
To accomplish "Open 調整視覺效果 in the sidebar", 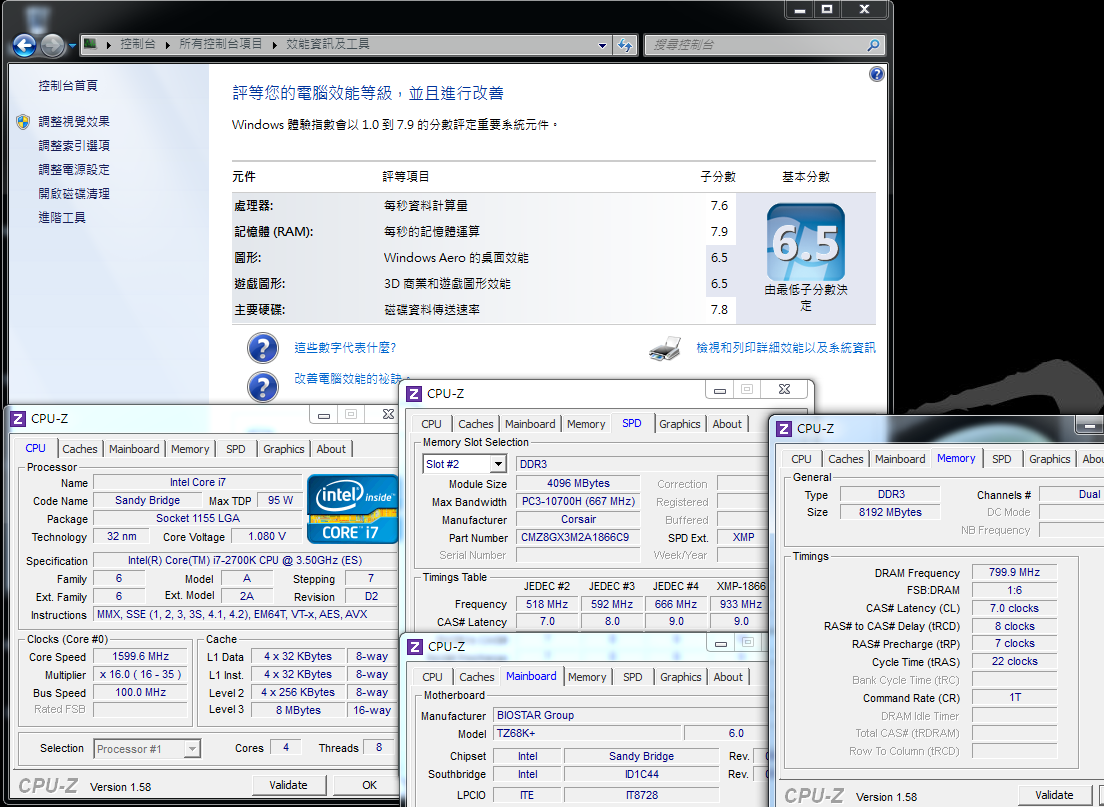I will 74,122.
